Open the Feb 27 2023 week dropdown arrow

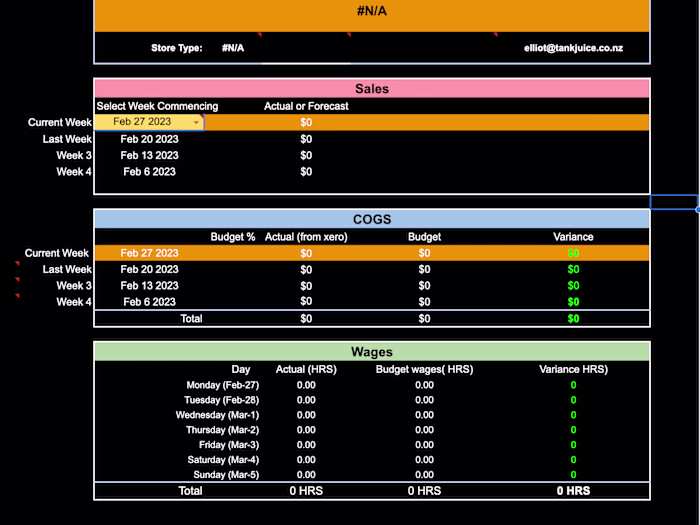click(x=196, y=122)
